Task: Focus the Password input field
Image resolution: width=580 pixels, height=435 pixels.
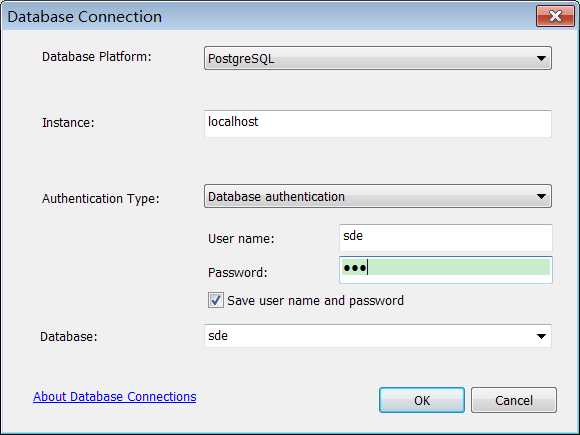Action: pos(446,270)
